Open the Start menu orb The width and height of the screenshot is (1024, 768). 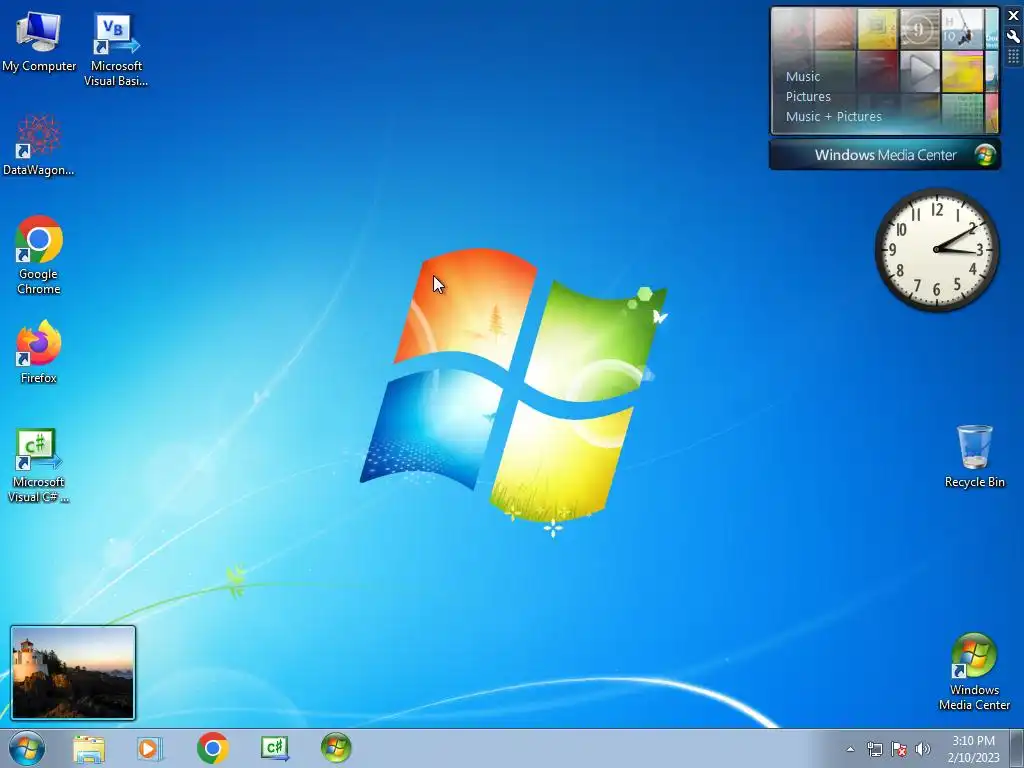[x=27, y=748]
